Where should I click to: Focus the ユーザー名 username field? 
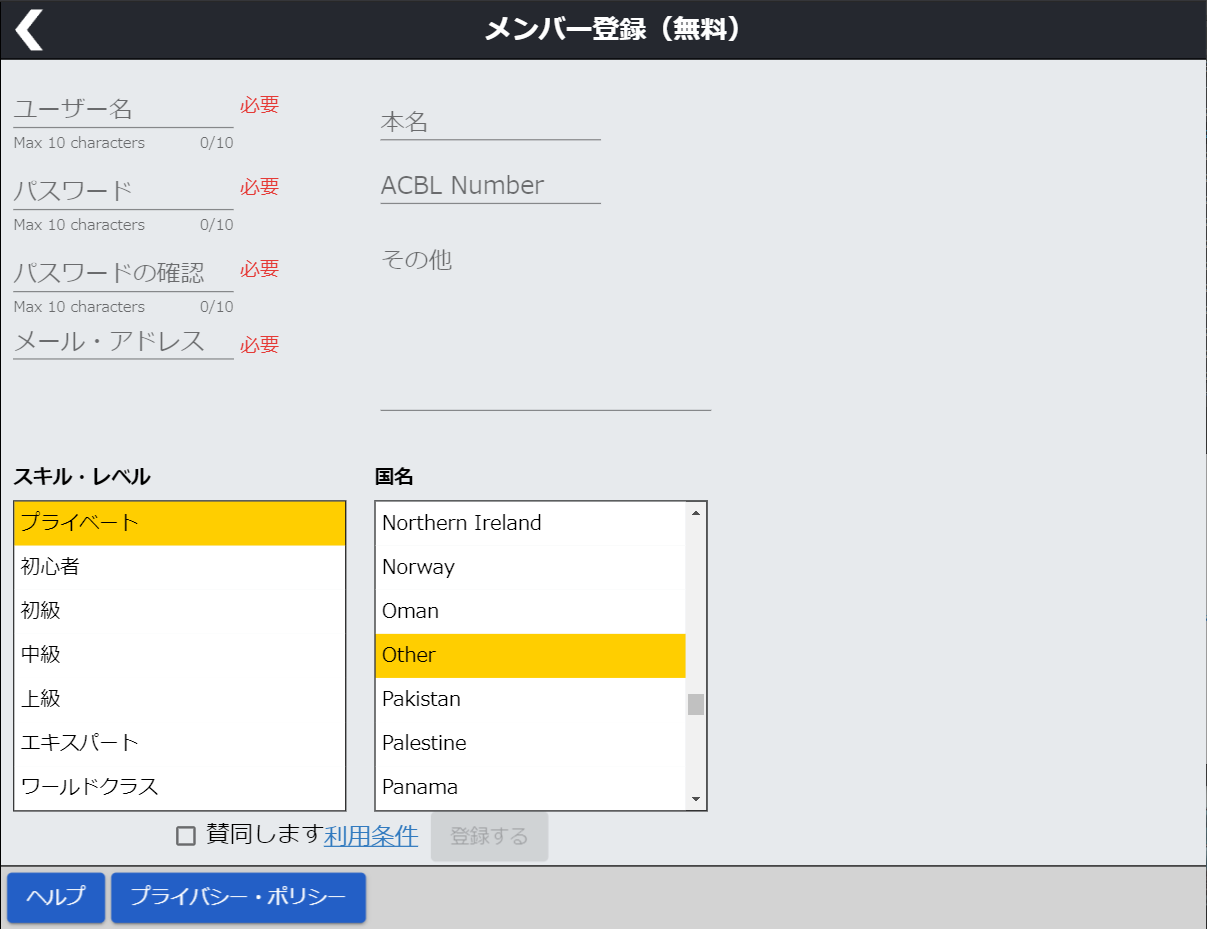click(123, 109)
